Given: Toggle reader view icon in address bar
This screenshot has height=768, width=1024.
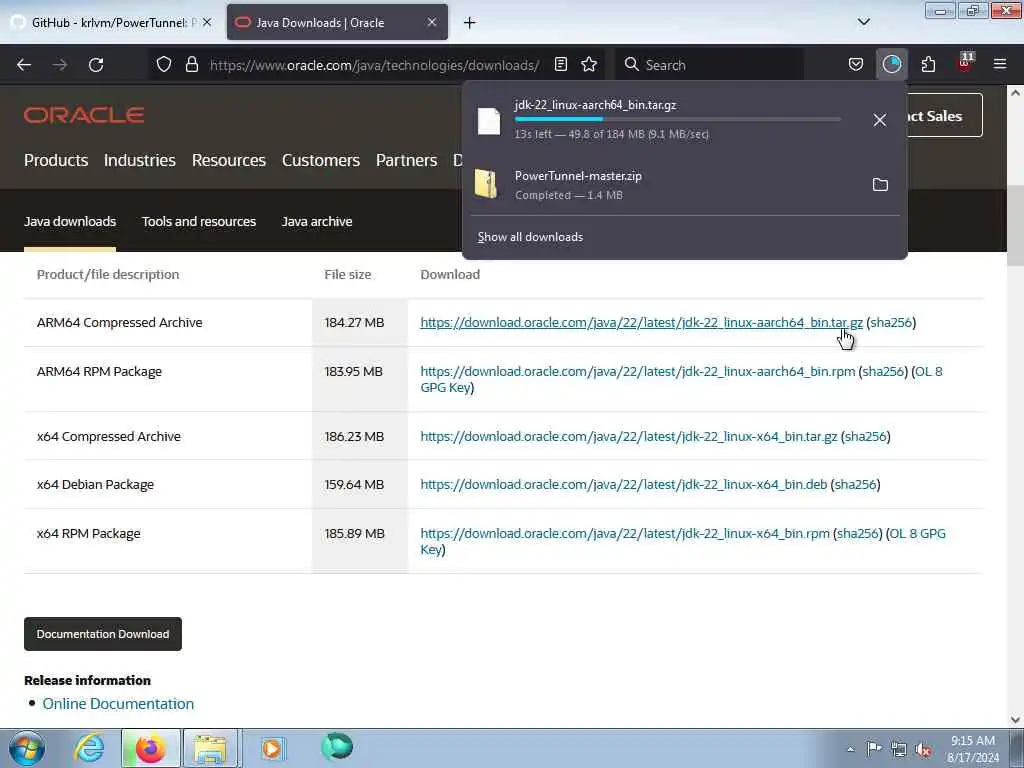Looking at the screenshot, I should pyautogui.click(x=560, y=64).
